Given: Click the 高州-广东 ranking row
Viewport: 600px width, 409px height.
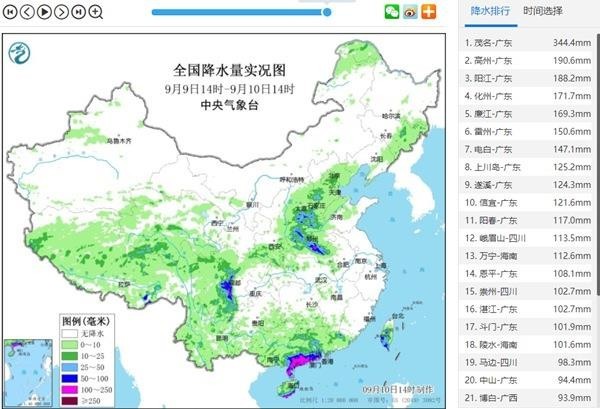Looking at the screenshot, I should click(528, 61).
